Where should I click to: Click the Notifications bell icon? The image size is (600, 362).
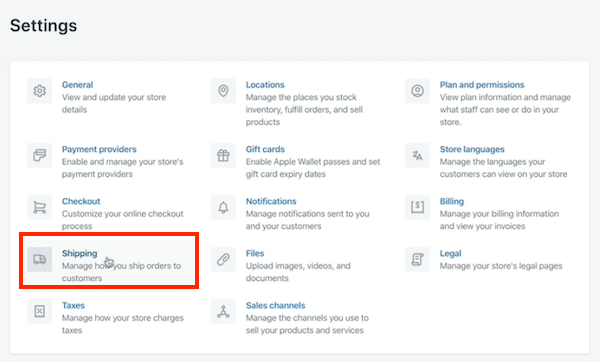pyautogui.click(x=223, y=207)
